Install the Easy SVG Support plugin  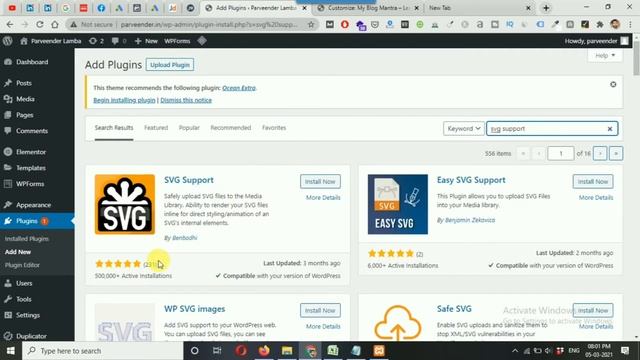593,182
